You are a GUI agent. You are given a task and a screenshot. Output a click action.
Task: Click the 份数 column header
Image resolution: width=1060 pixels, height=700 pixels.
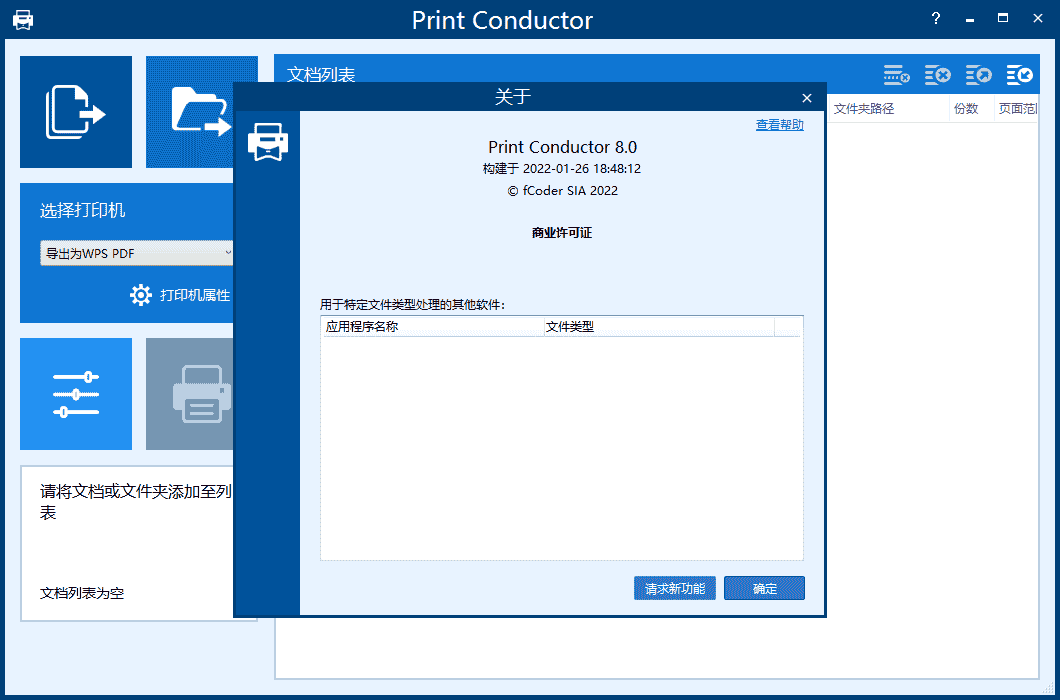pos(966,109)
